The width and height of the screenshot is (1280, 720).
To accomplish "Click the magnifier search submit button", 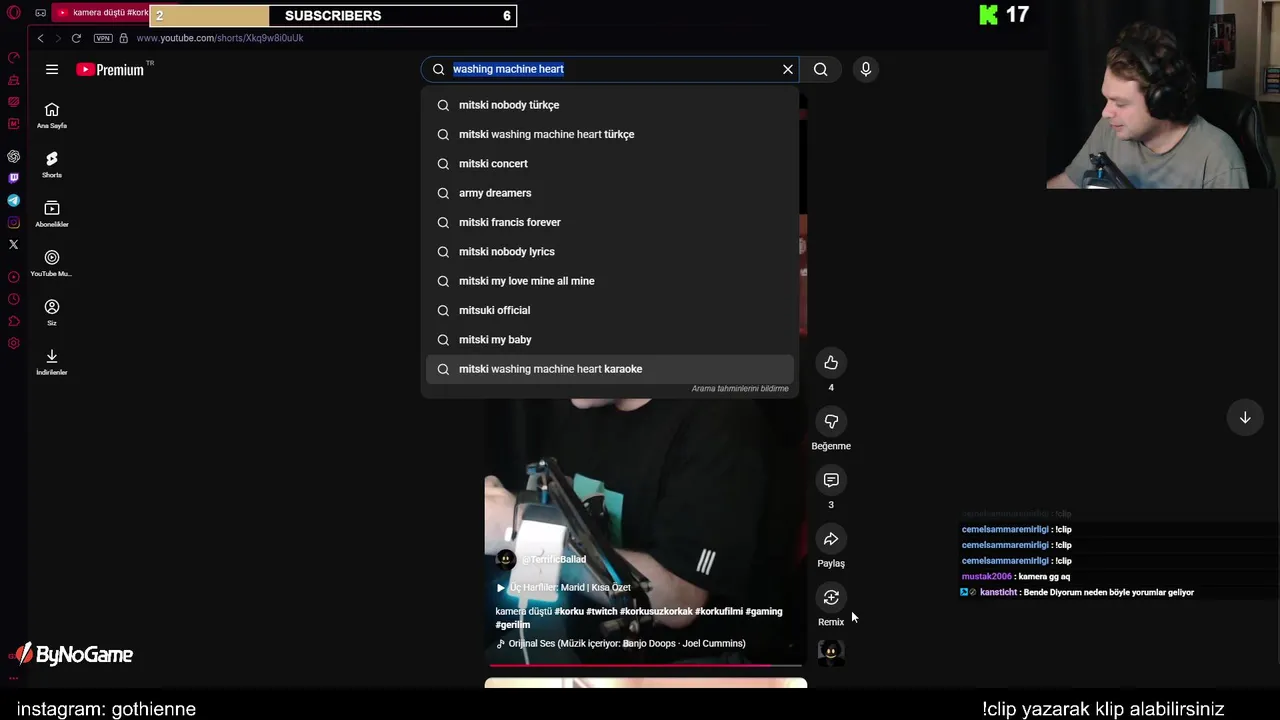I will click(x=820, y=69).
